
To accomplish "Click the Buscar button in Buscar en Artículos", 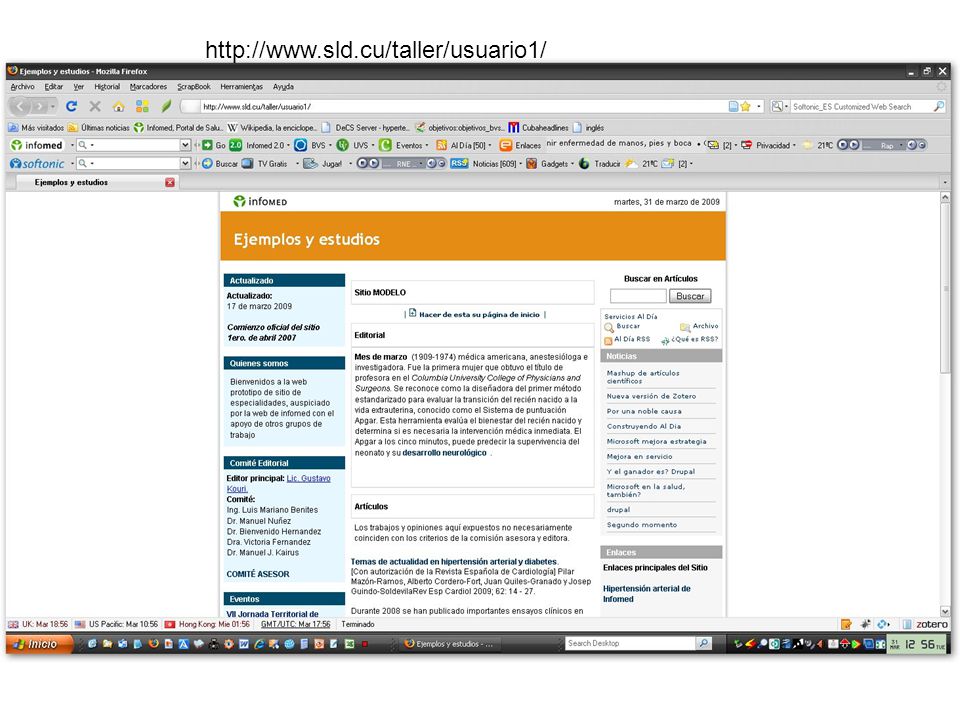I will (690, 296).
